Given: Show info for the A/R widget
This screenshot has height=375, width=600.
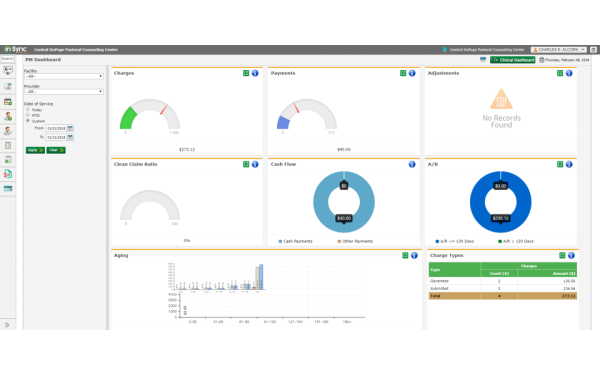Looking at the screenshot, I should [x=569, y=164].
